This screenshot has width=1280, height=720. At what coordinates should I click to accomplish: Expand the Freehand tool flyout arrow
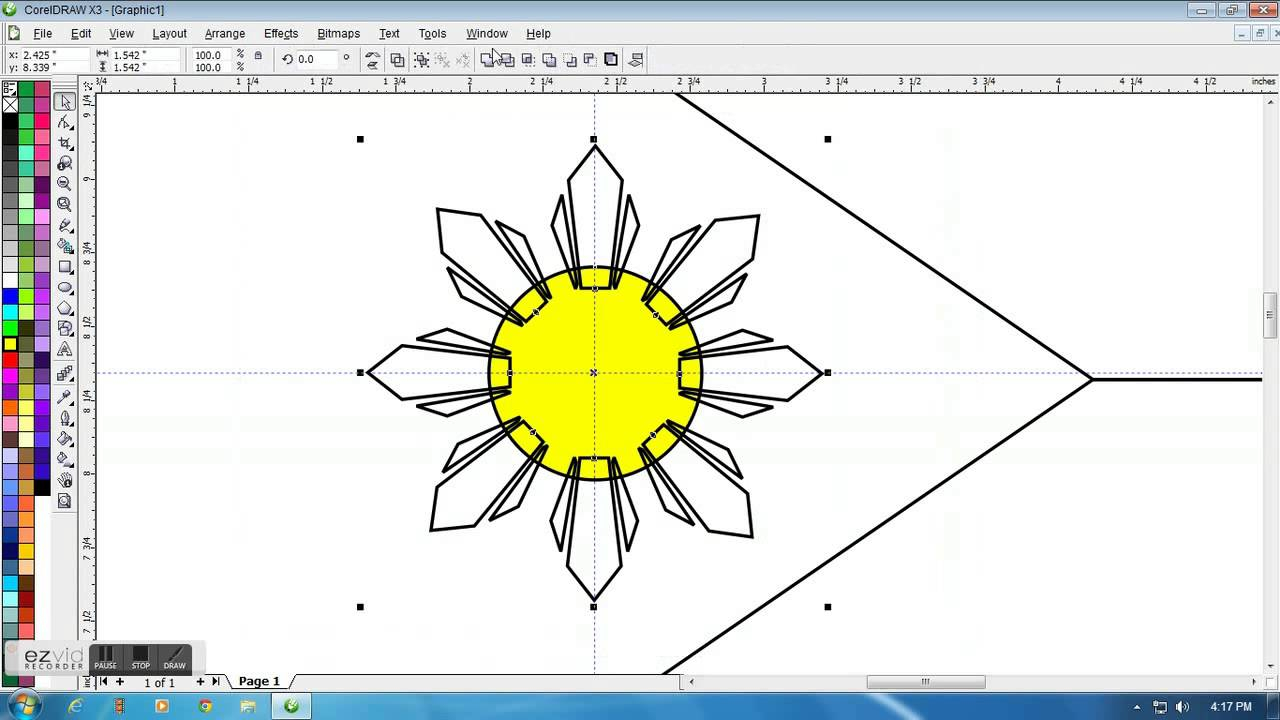click(72, 229)
